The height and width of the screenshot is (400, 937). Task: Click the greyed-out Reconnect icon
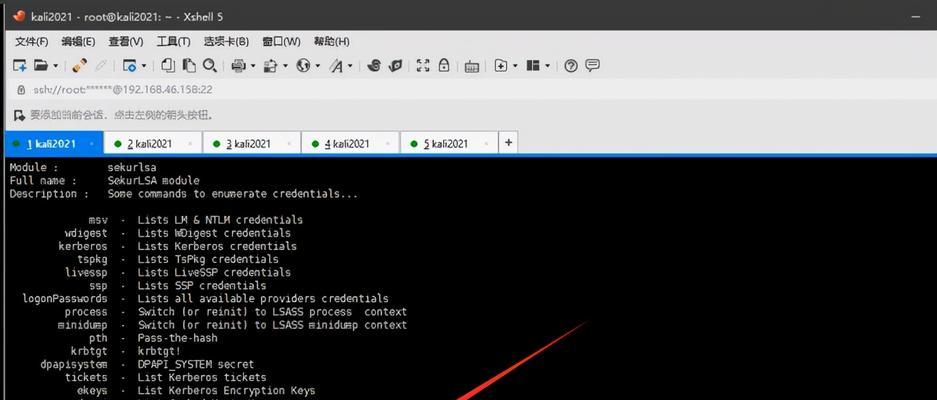(x=102, y=66)
